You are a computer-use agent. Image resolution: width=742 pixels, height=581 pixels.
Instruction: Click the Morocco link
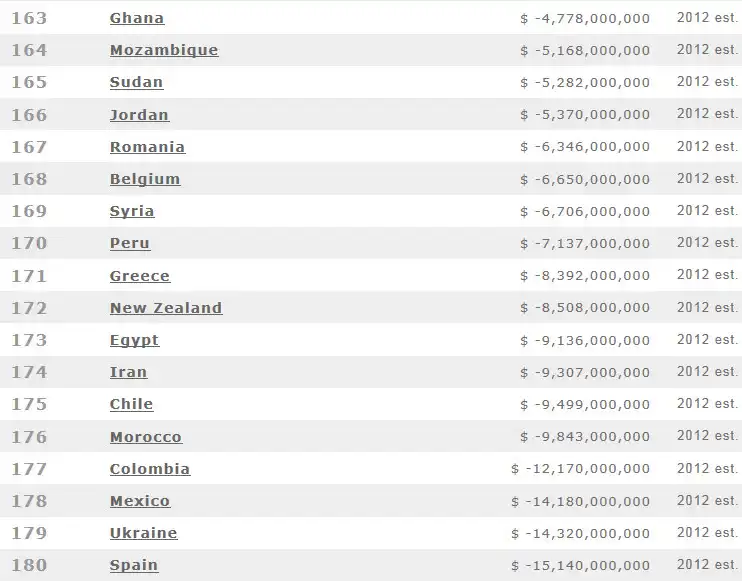pos(146,437)
